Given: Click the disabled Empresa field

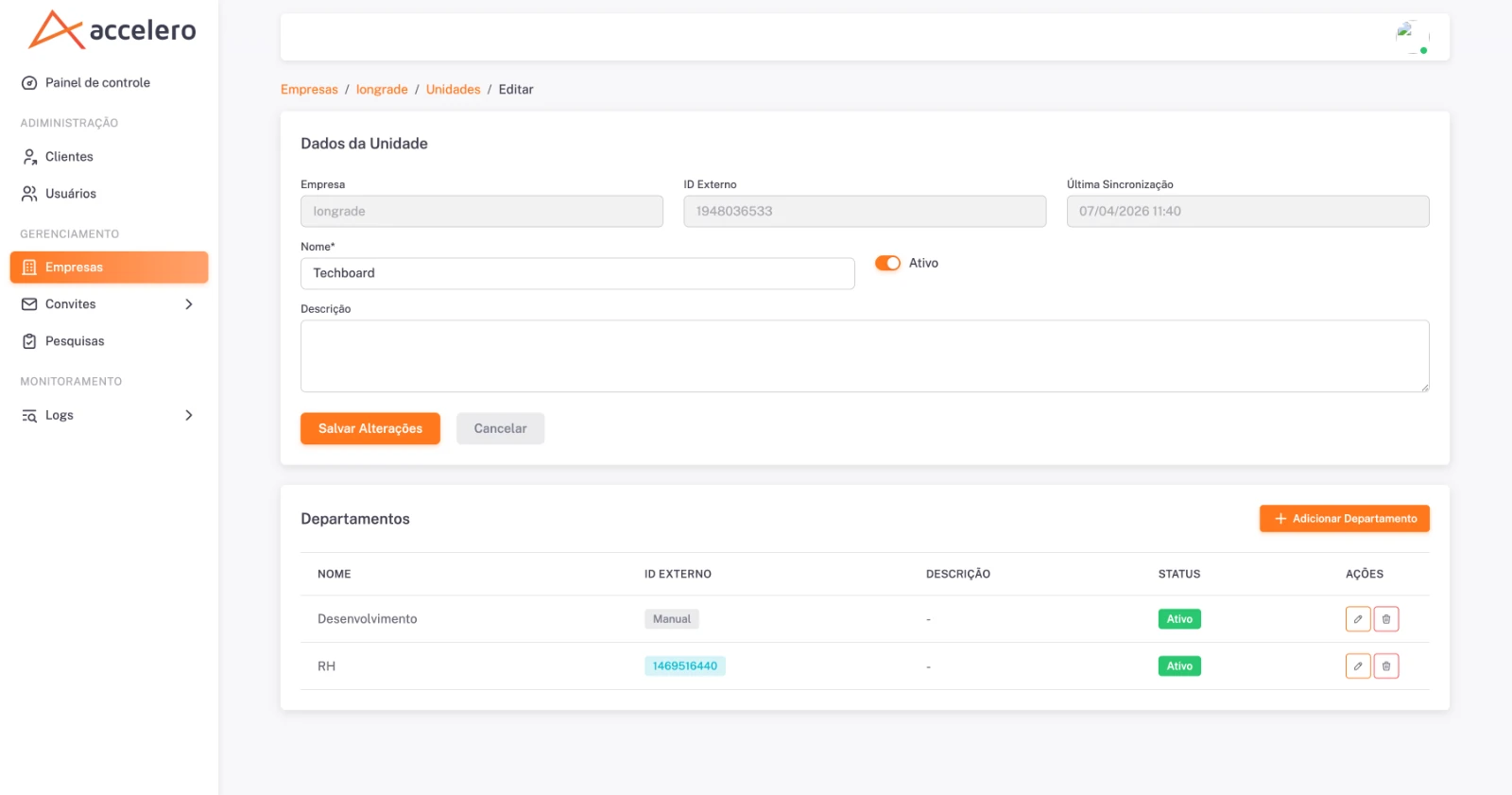Looking at the screenshot, I should 482,212.
